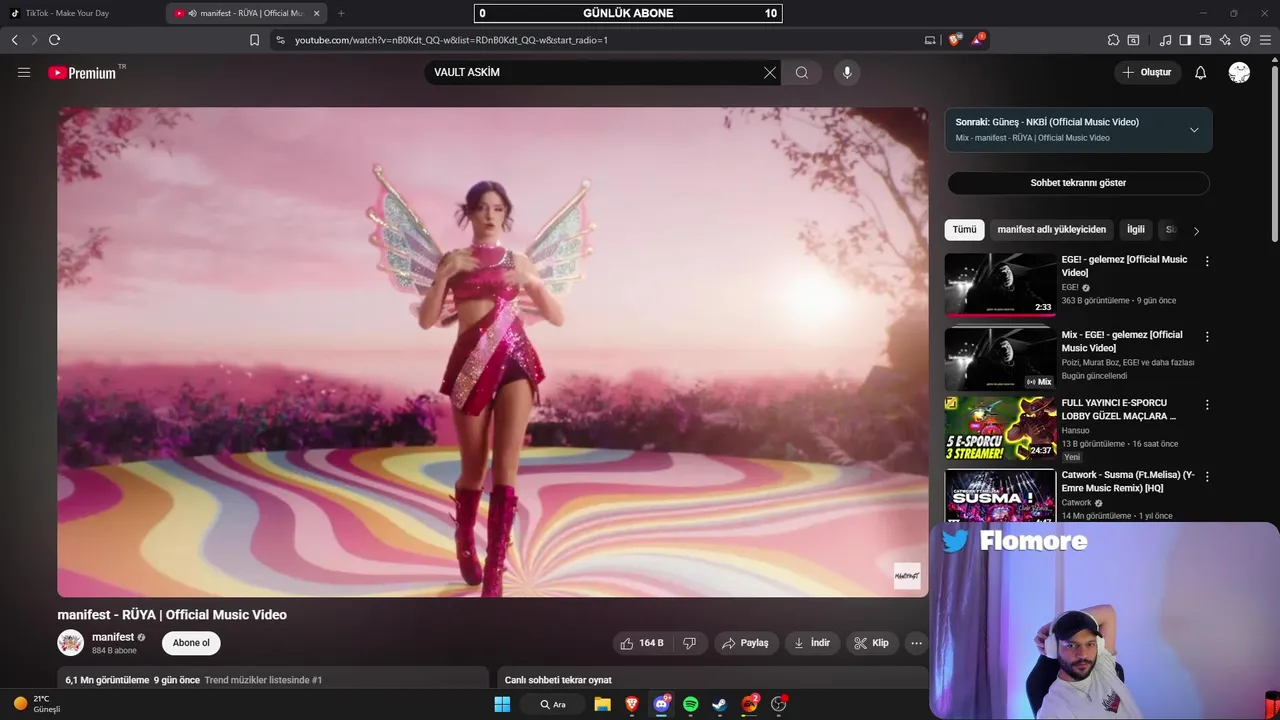Viewport: 1280px width, 720px height.
Task: Open options for Mix - EGE! - gelemez
Action: (x=1207, y=337)
